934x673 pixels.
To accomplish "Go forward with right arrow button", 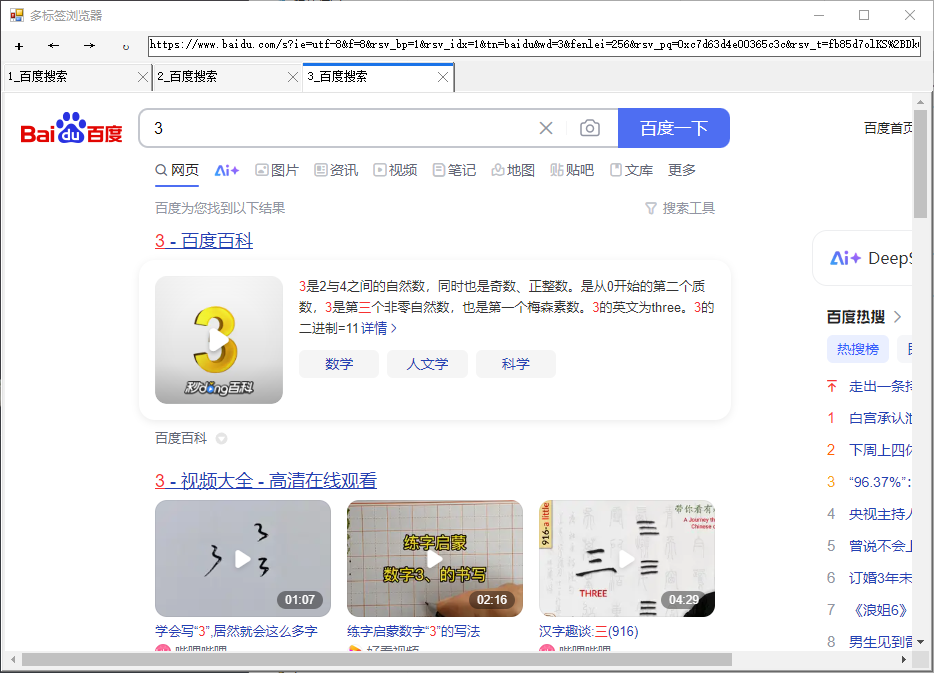I will pos(89,46).
